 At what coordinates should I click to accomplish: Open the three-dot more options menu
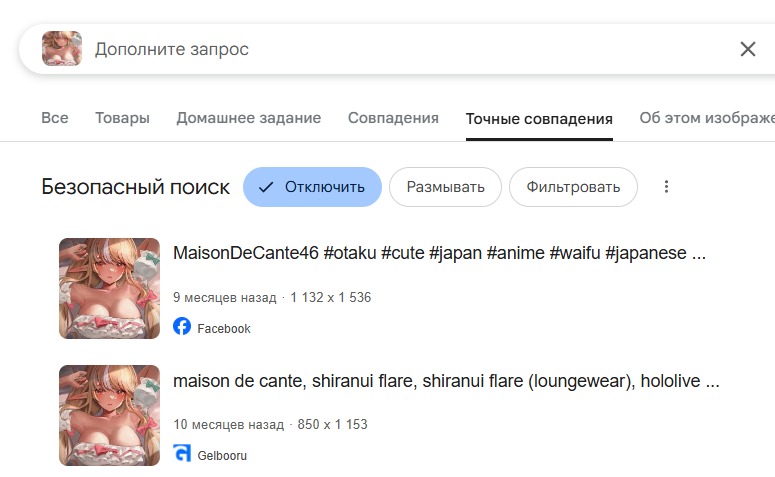(667, 187)
